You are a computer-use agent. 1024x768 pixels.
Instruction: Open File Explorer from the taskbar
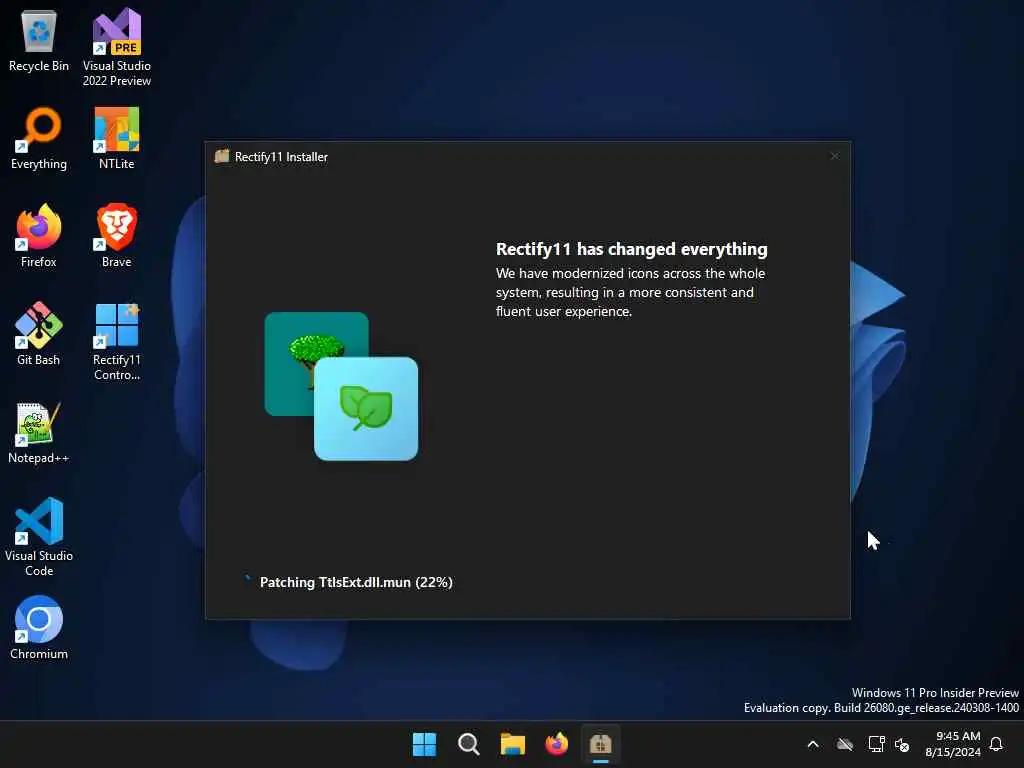(513, 744)
